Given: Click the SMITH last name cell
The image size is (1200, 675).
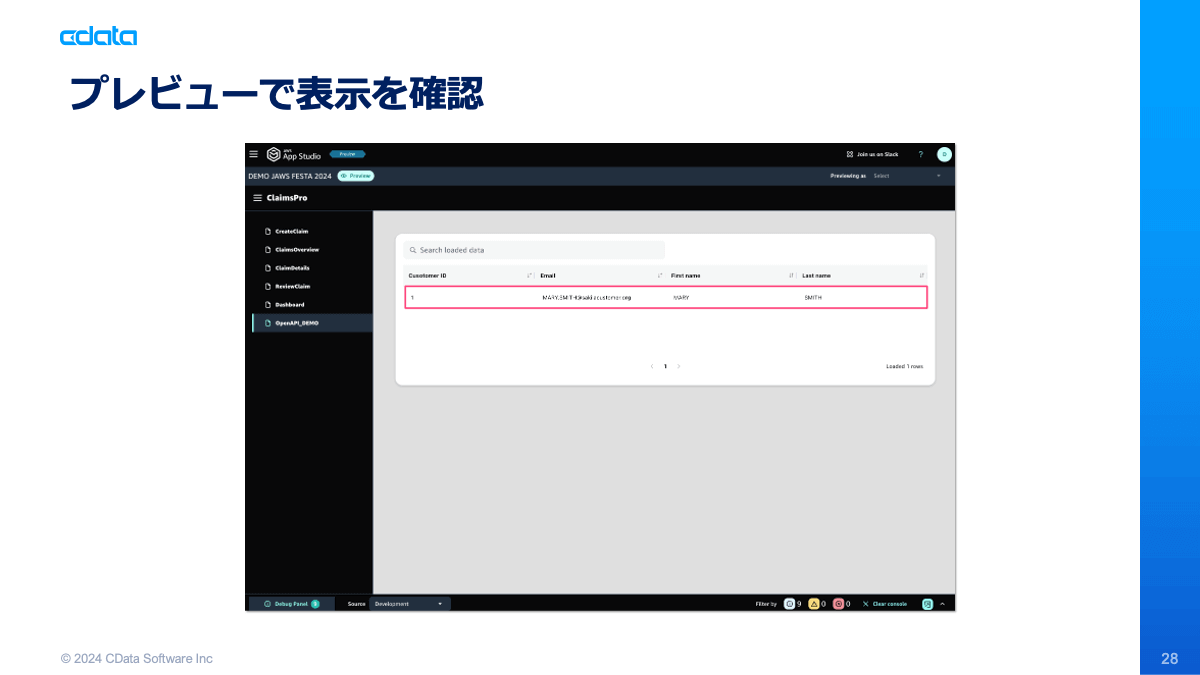Looking at the screenshot, I should 813,298.
